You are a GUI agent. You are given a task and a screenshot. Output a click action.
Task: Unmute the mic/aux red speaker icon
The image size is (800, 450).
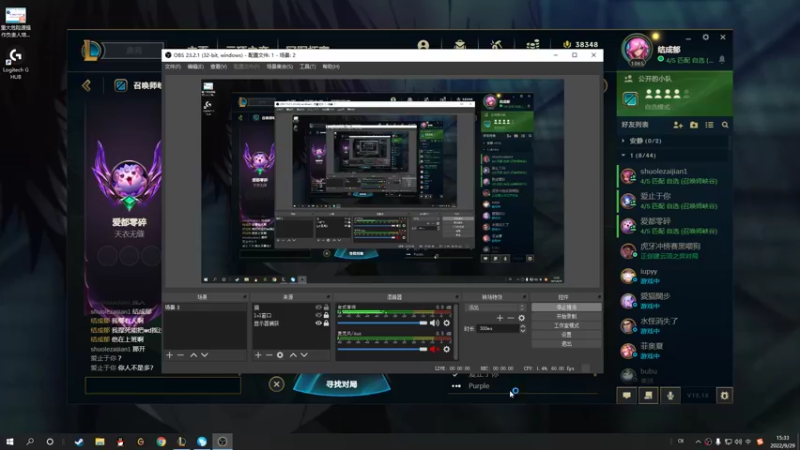click(434, 349)
